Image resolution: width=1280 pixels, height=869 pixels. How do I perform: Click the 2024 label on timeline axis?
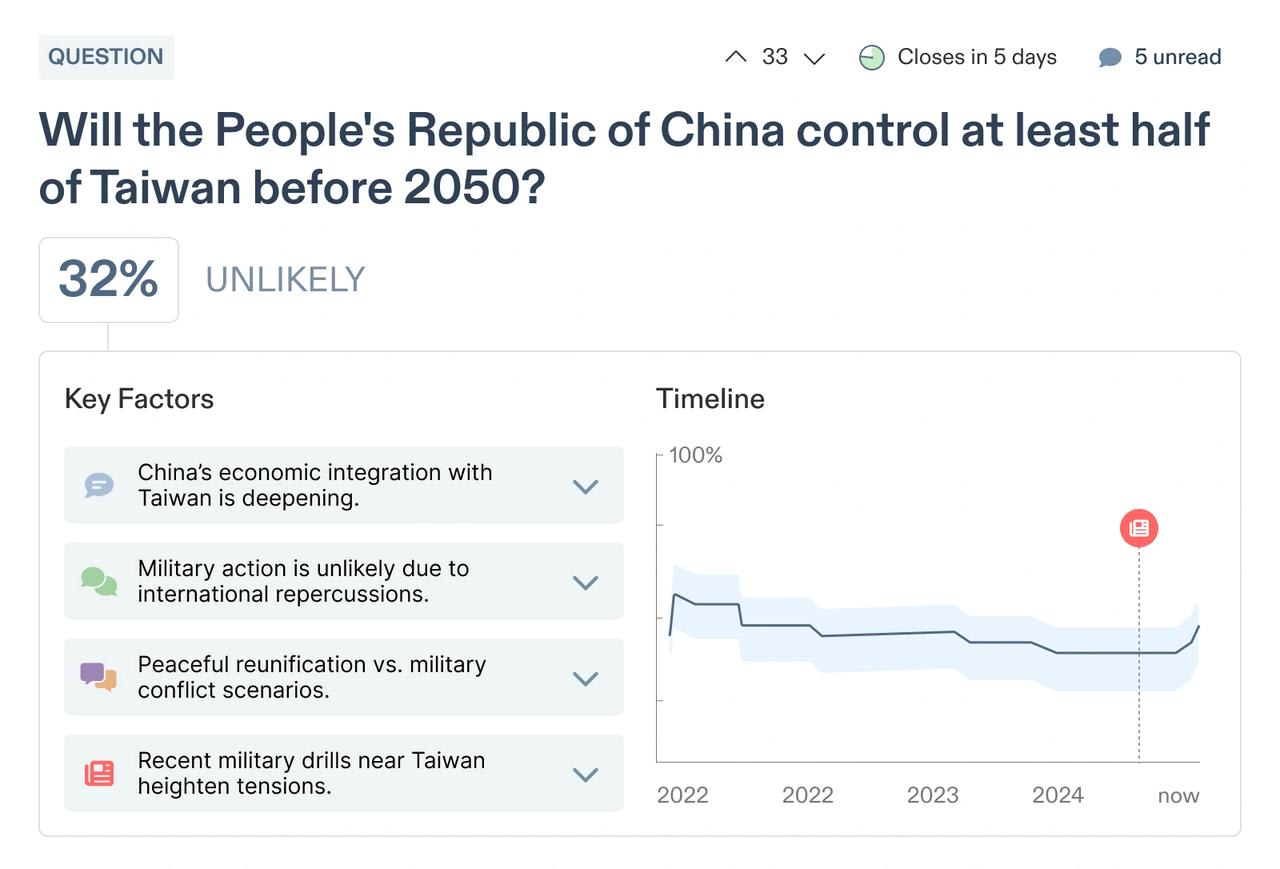click(1057, 795)
